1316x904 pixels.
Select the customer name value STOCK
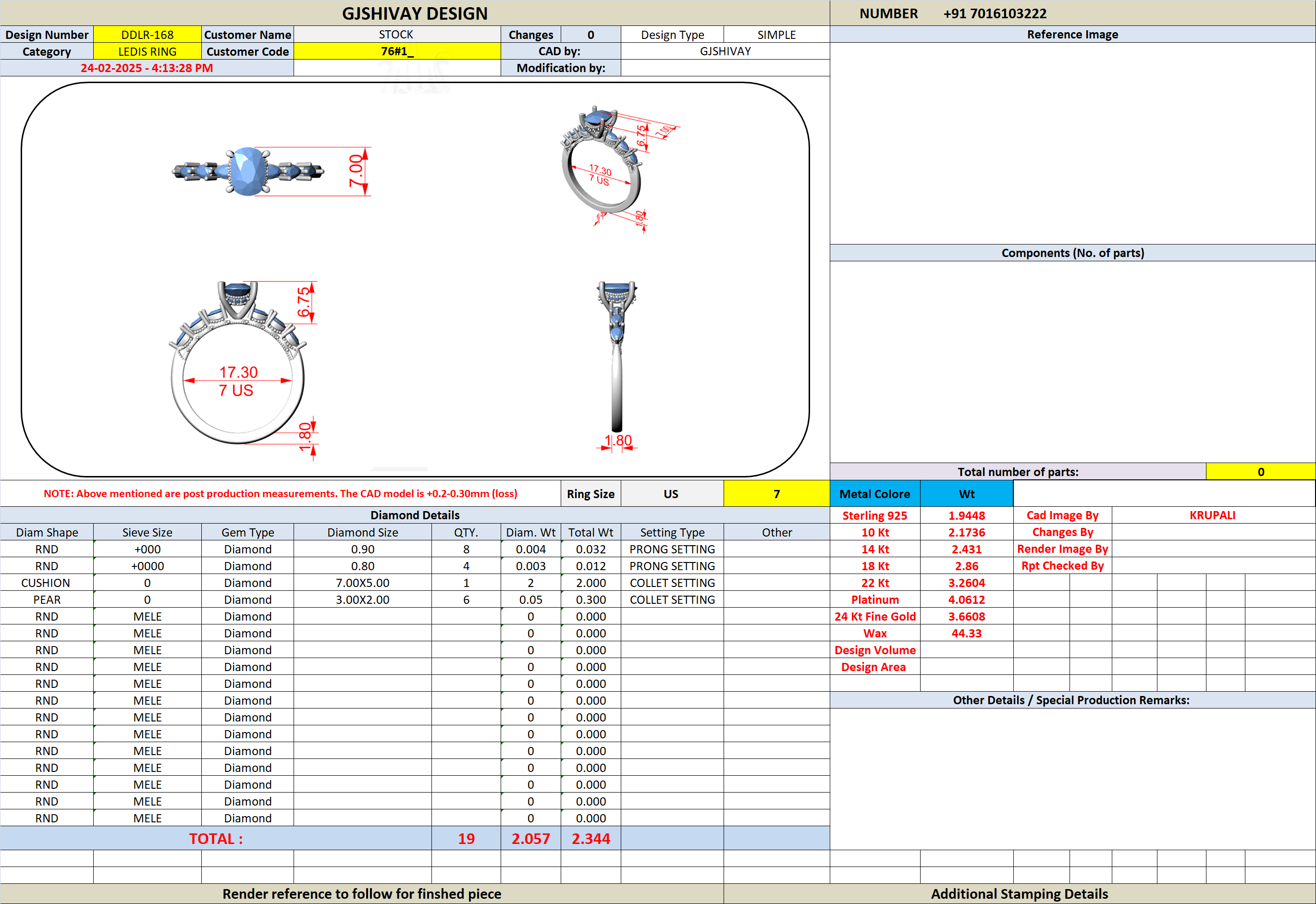point(396,35)
